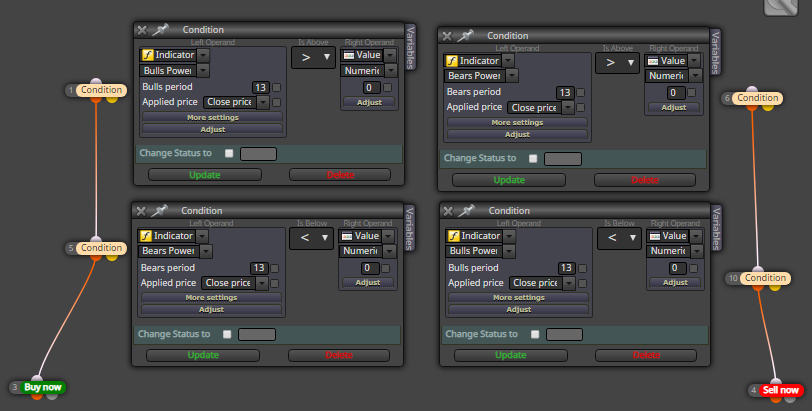Viewport: 812px width, 411px height.
Task: Pin the Bulls Power Is Above condition panel
Action: 160,30
